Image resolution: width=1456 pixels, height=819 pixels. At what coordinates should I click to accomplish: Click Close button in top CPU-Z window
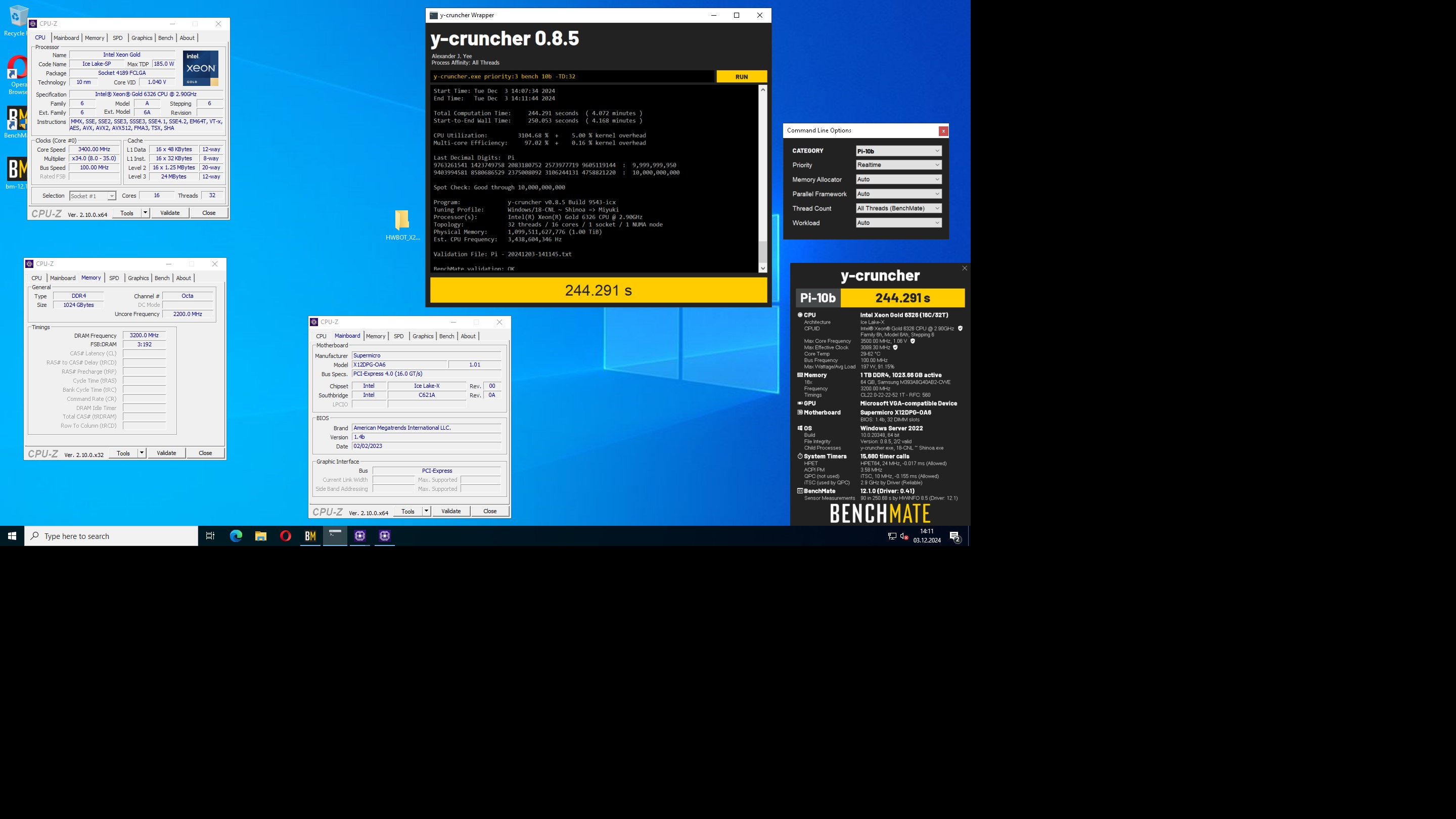click(209, 213)
